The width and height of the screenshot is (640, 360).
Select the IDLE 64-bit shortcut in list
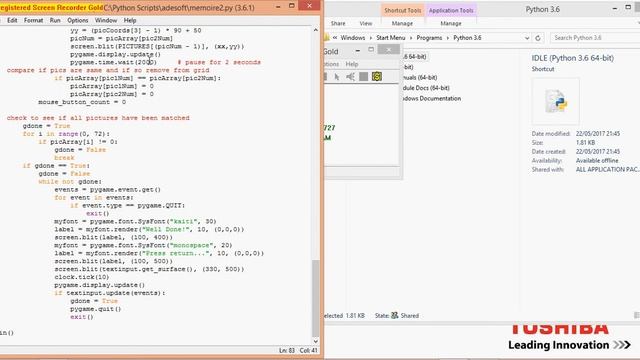pyautogui.click(x=414, y=56)
